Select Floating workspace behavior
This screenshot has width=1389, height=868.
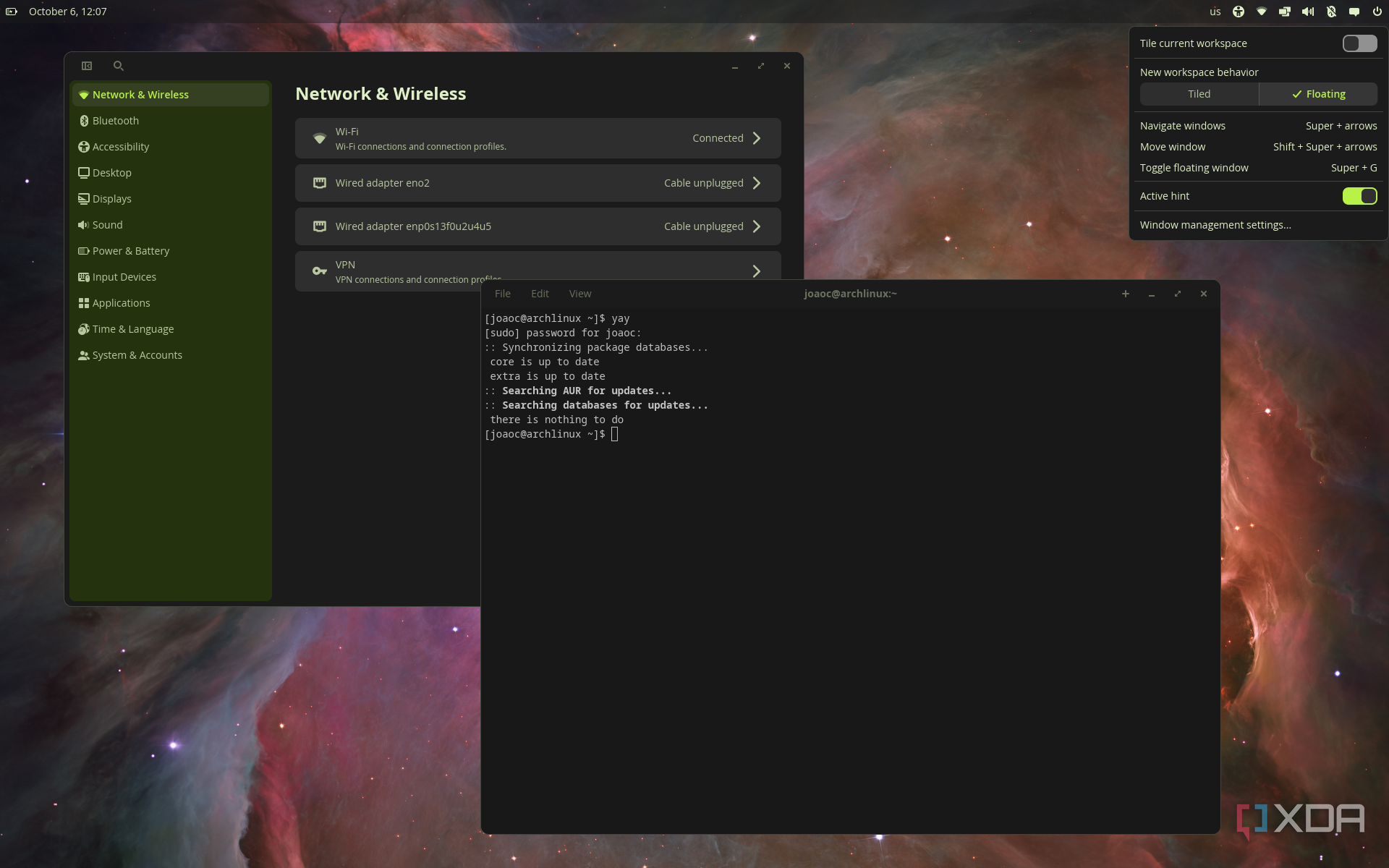[1318, 94]
